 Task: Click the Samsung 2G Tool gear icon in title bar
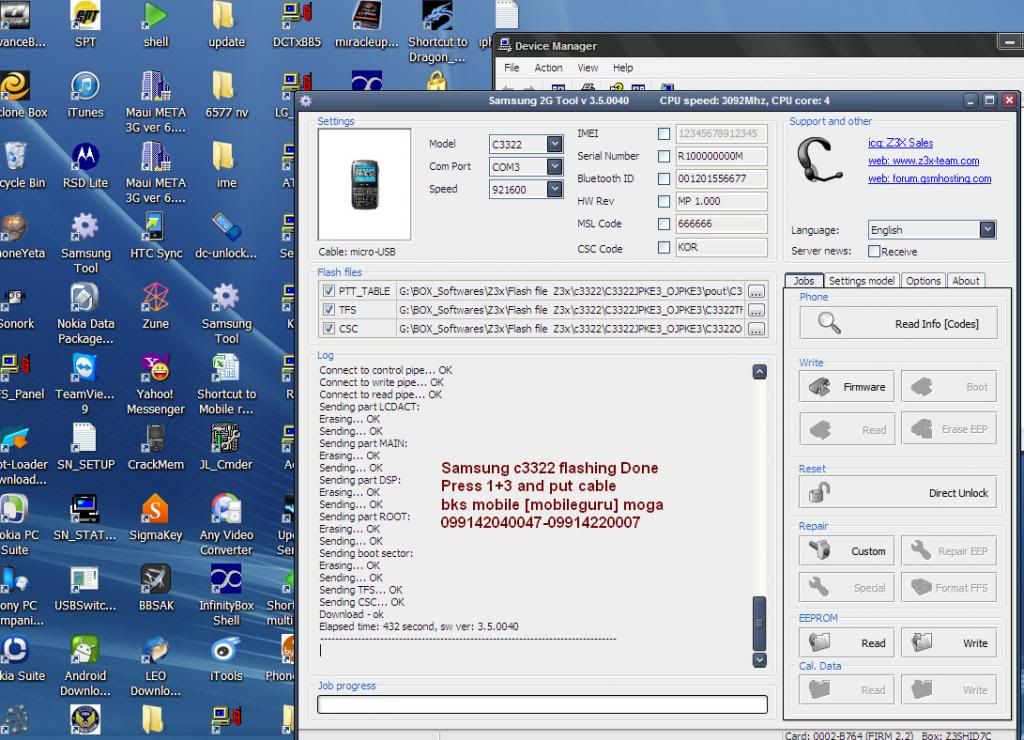coord(306,101)
